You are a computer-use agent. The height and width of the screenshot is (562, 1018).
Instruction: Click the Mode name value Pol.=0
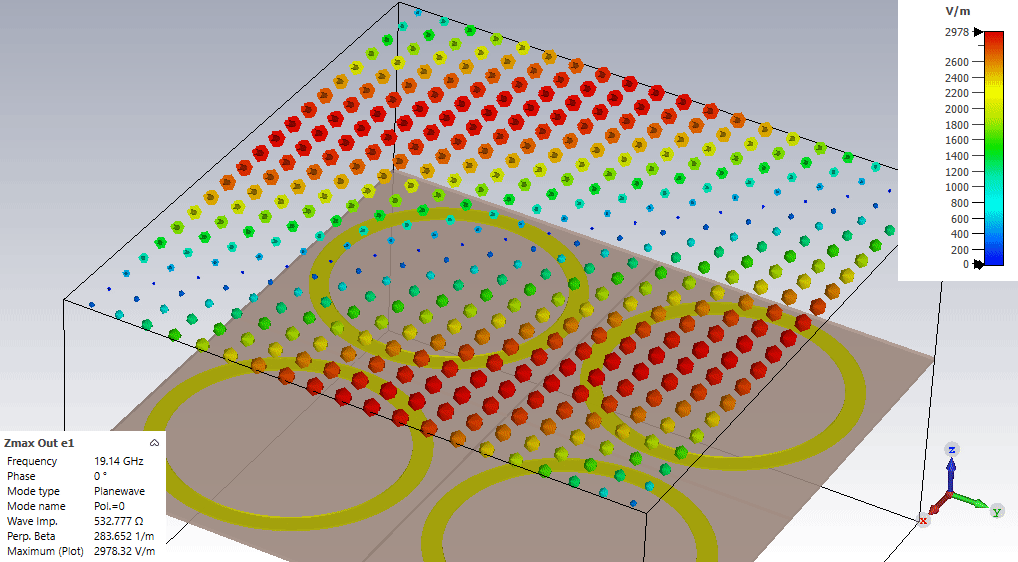point(110,506)
